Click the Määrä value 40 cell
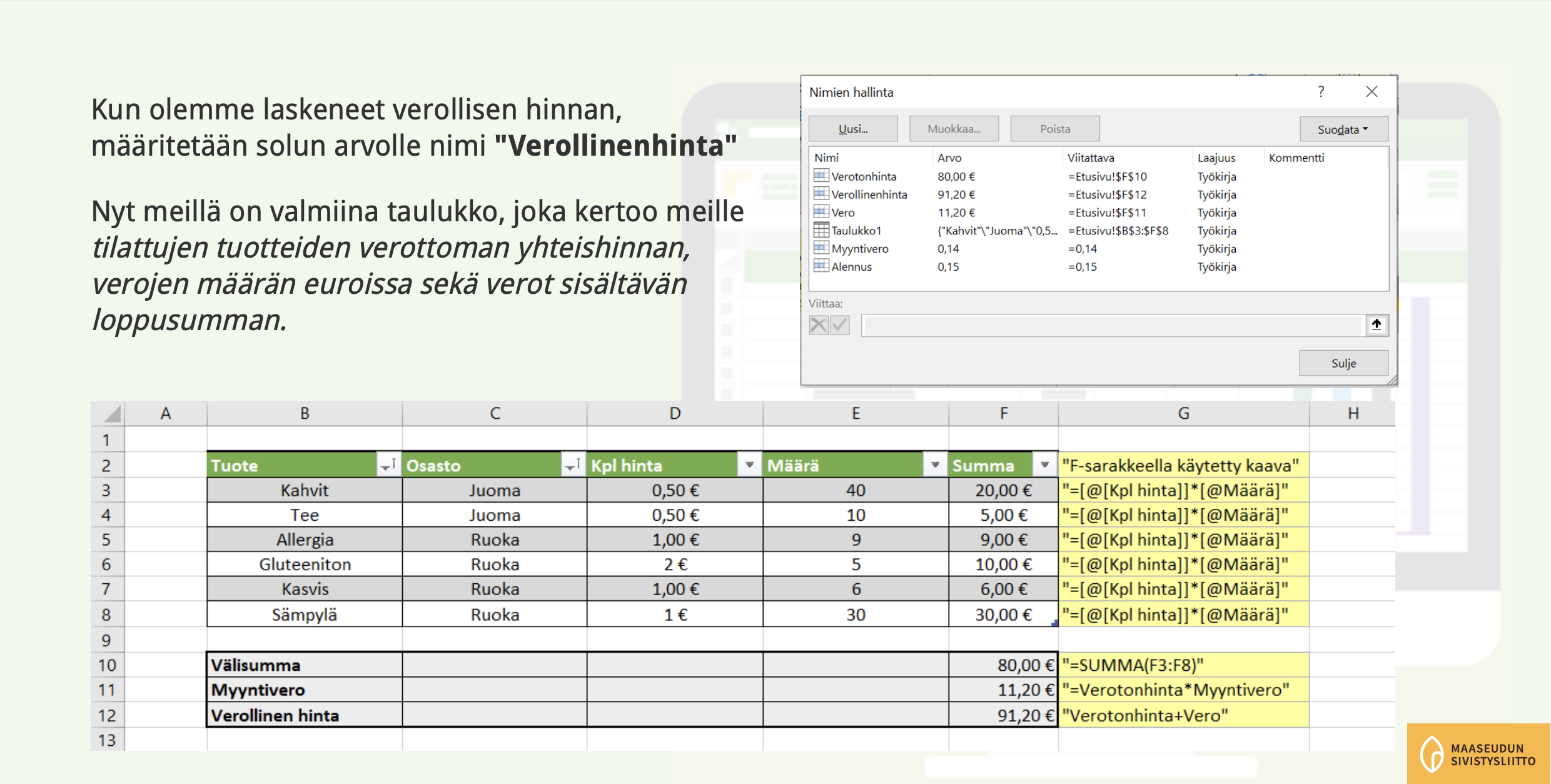Viewport: 1551px width, 784px height. click(856, 490)
